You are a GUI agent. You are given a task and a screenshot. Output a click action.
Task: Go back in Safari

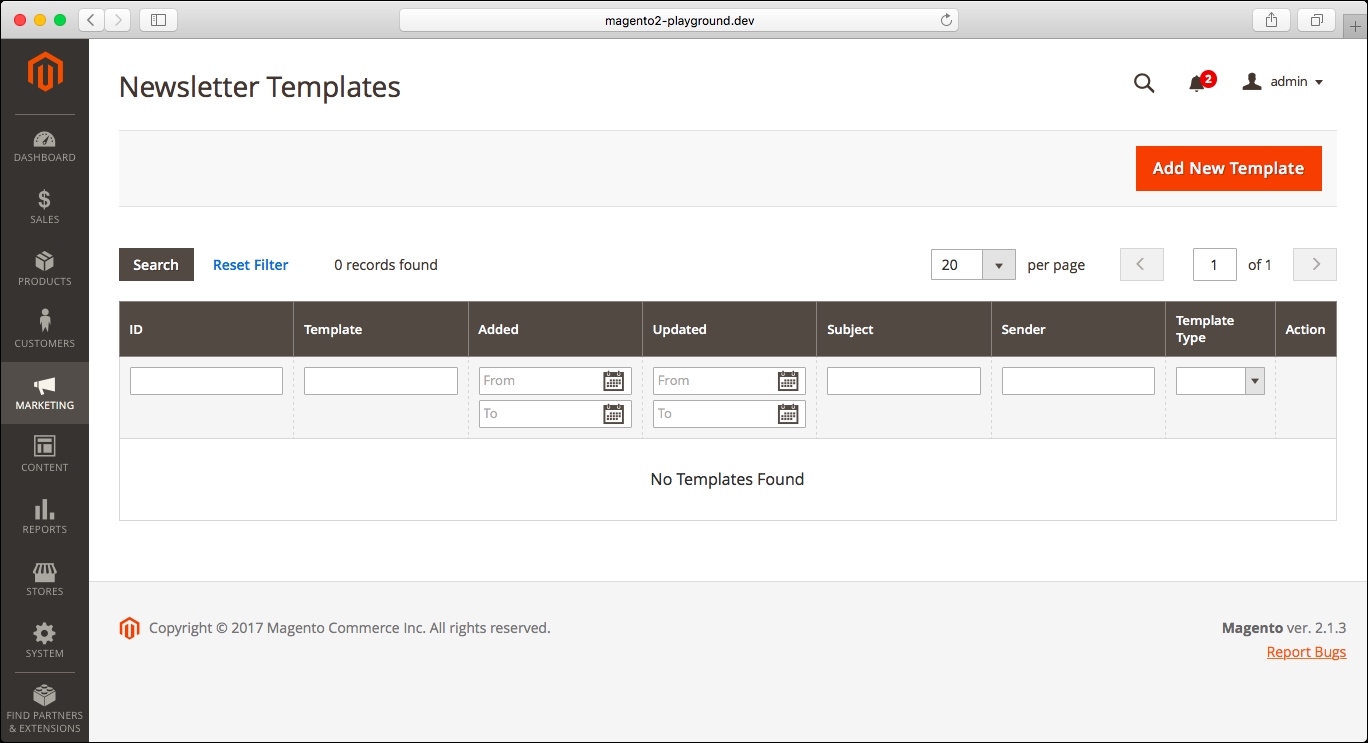pyautogui.click(x=92, y=20)
